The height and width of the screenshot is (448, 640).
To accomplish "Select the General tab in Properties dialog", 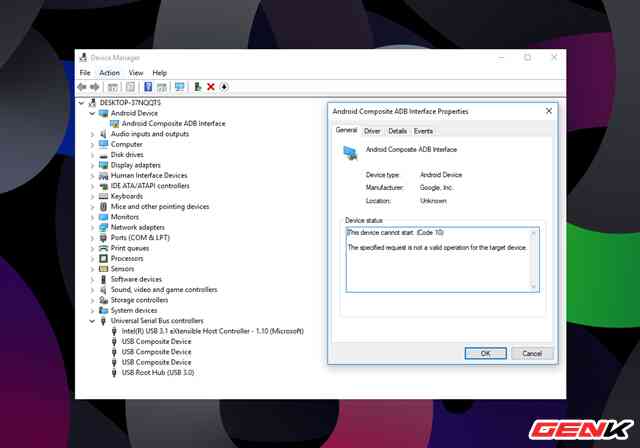I will pos(346,130).
